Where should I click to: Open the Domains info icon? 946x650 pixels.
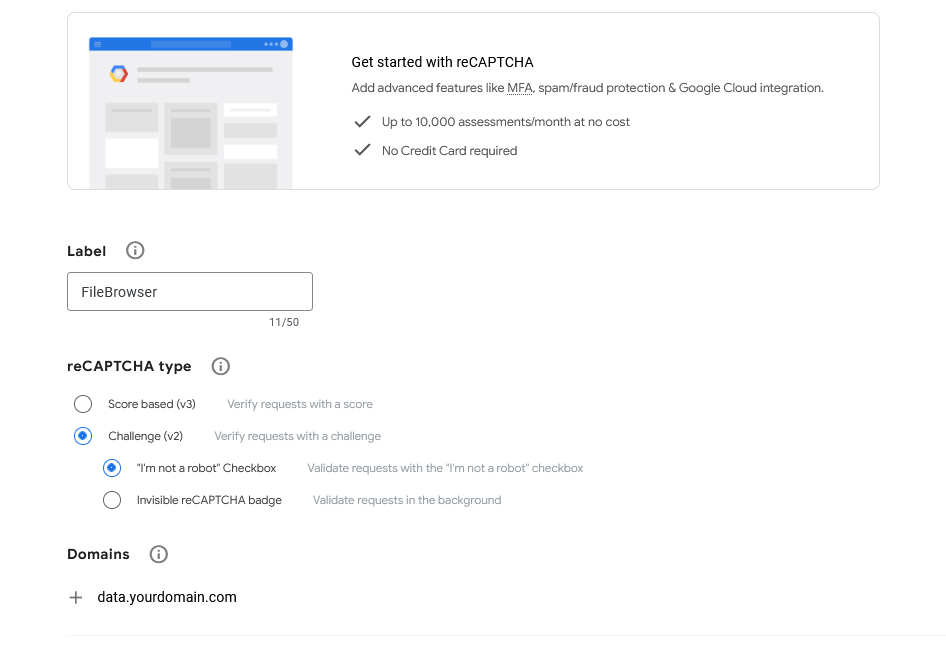click(x=159, y=554)
